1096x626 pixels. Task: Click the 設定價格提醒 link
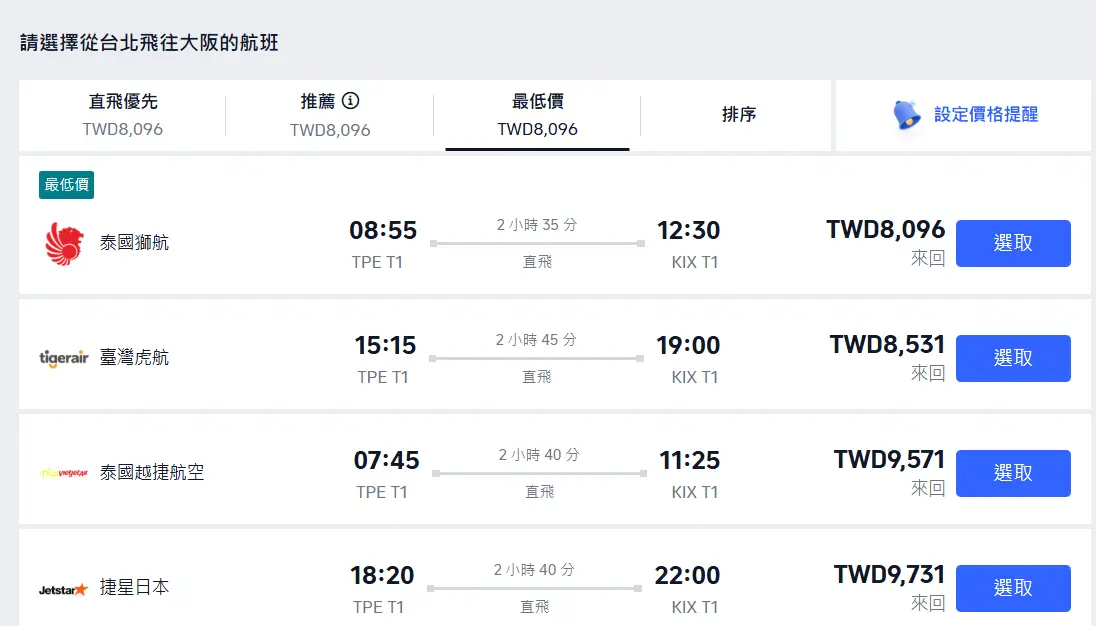986,114
